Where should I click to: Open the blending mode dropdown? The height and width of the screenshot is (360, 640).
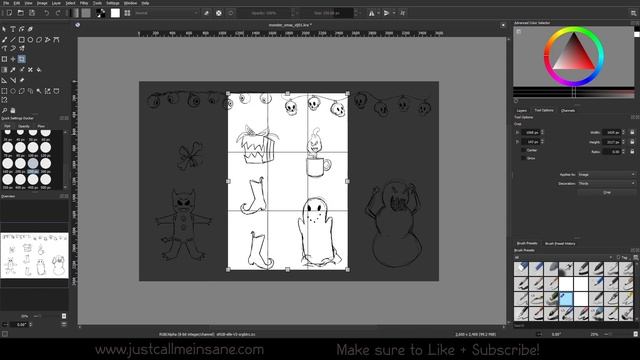tap(166, 13)
